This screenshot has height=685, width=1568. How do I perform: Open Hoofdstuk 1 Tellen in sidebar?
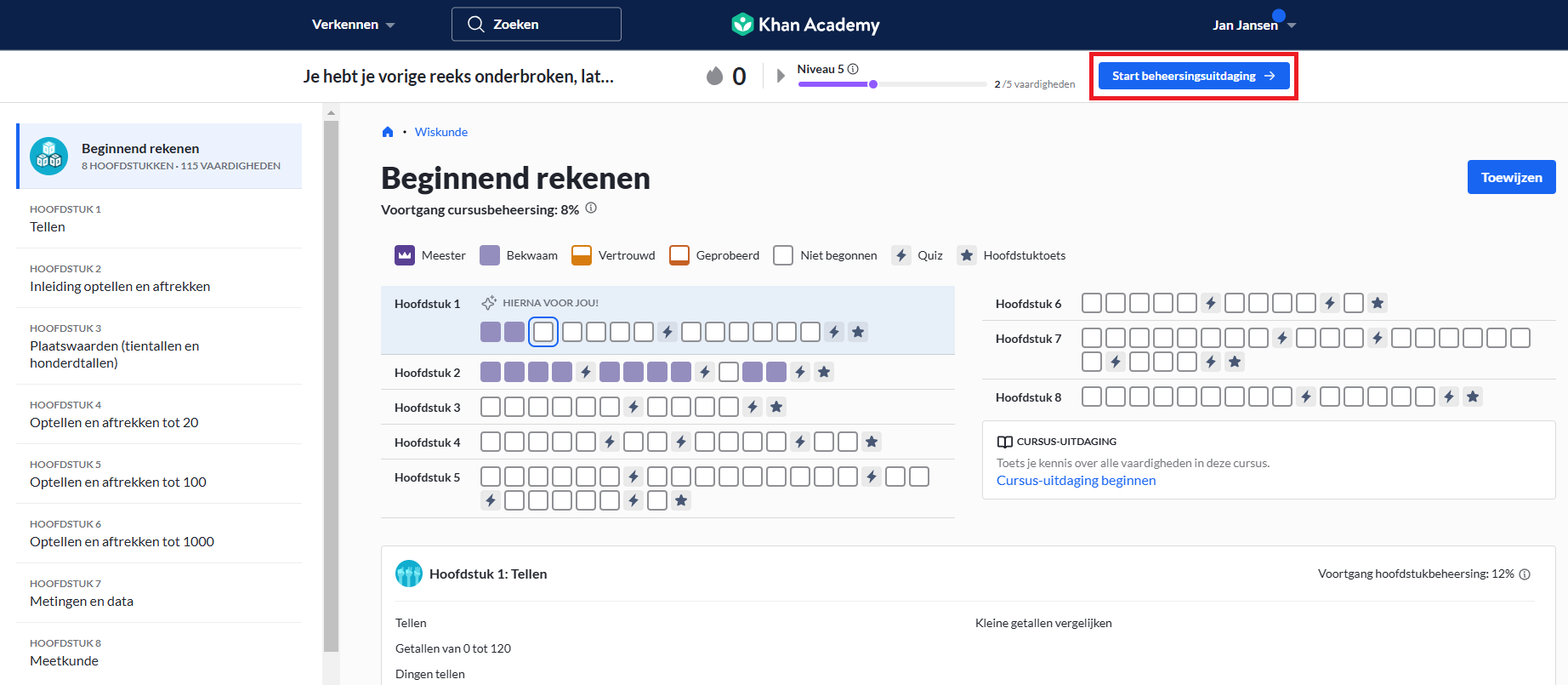pyautogui.click(x=159, y=219)
